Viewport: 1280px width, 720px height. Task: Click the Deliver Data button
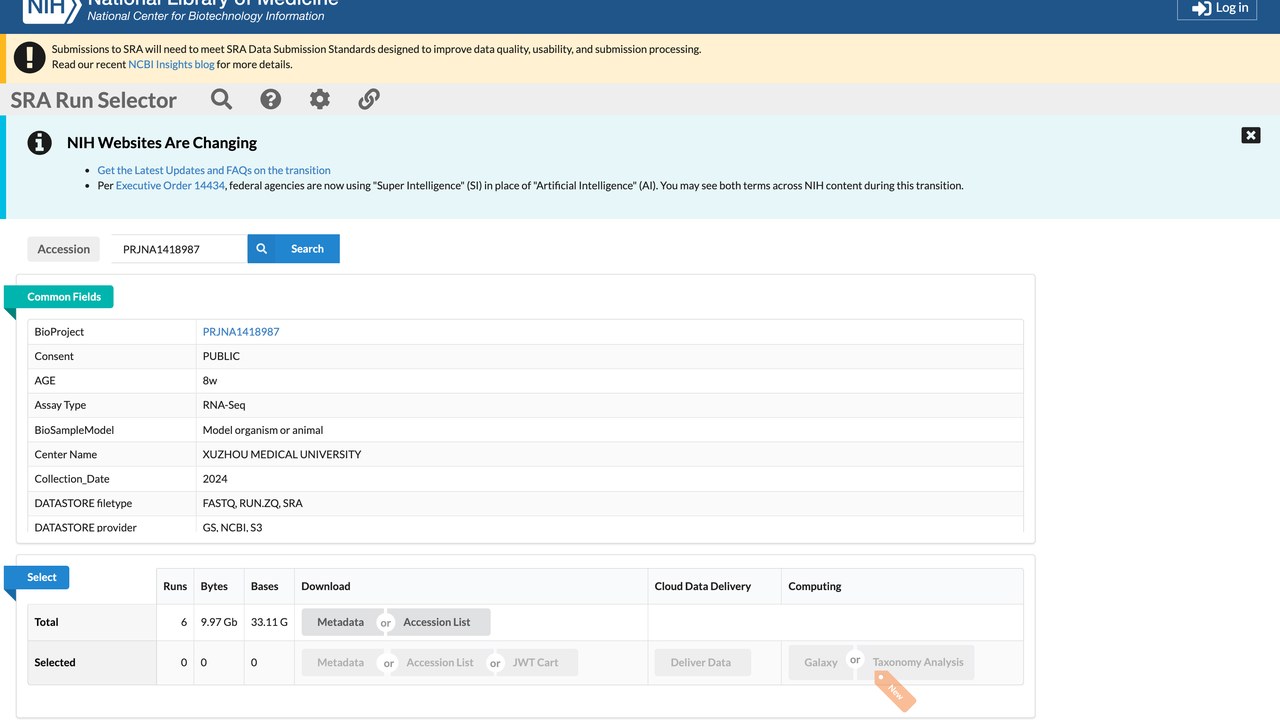[701, 662]
